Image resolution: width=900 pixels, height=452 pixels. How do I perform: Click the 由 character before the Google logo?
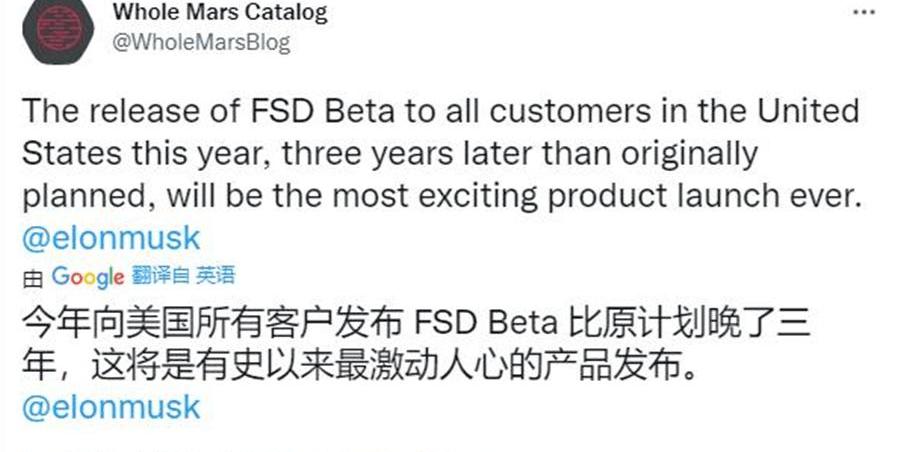pos(33,279)
